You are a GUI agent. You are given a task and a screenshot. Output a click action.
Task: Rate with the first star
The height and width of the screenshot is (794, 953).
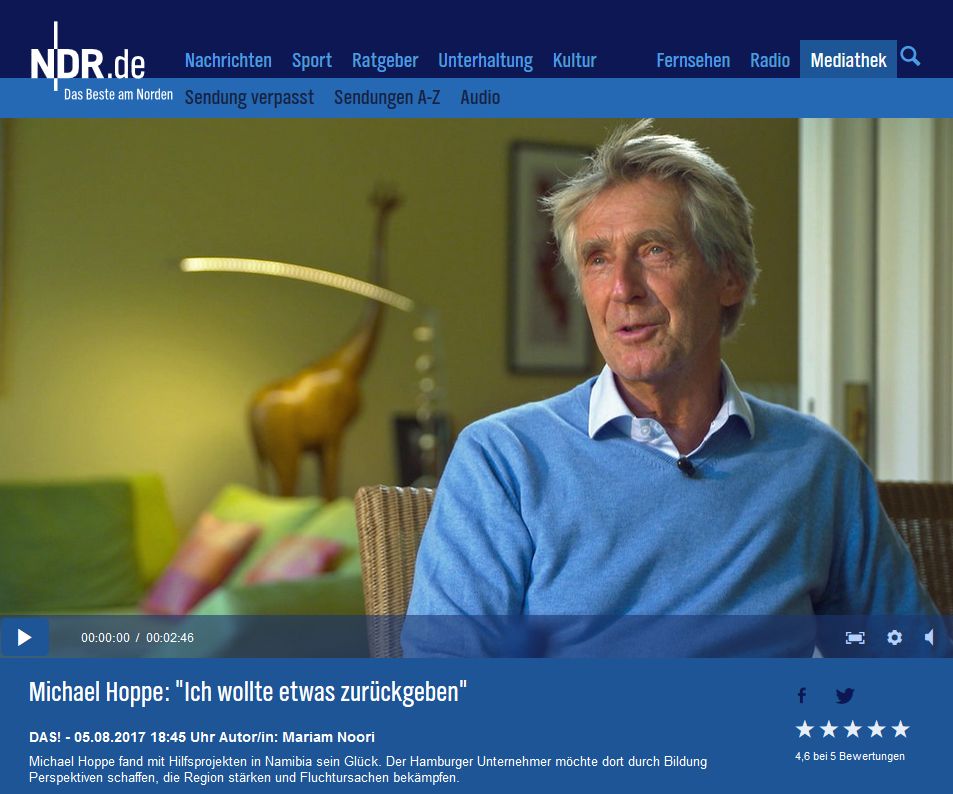pyautogui.click(x=805, y=728)
